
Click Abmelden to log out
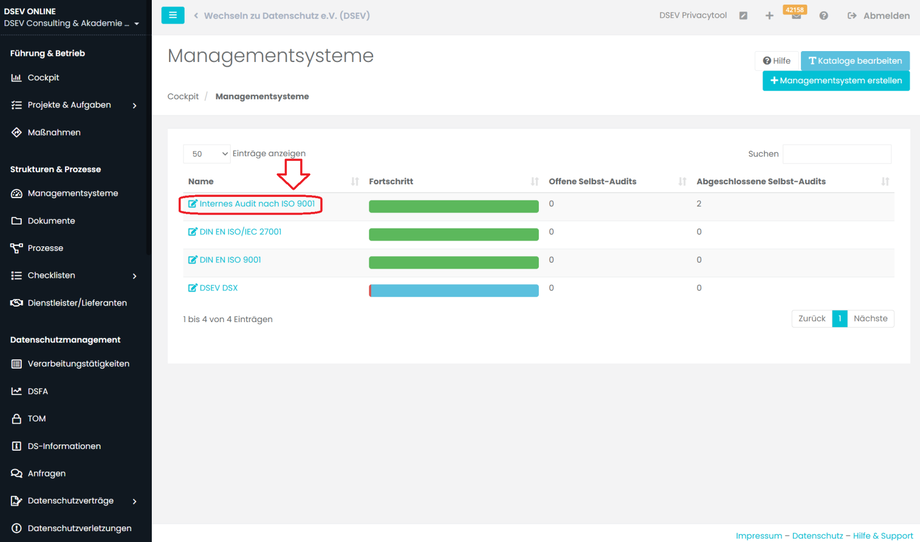click(x=878, y=16)
